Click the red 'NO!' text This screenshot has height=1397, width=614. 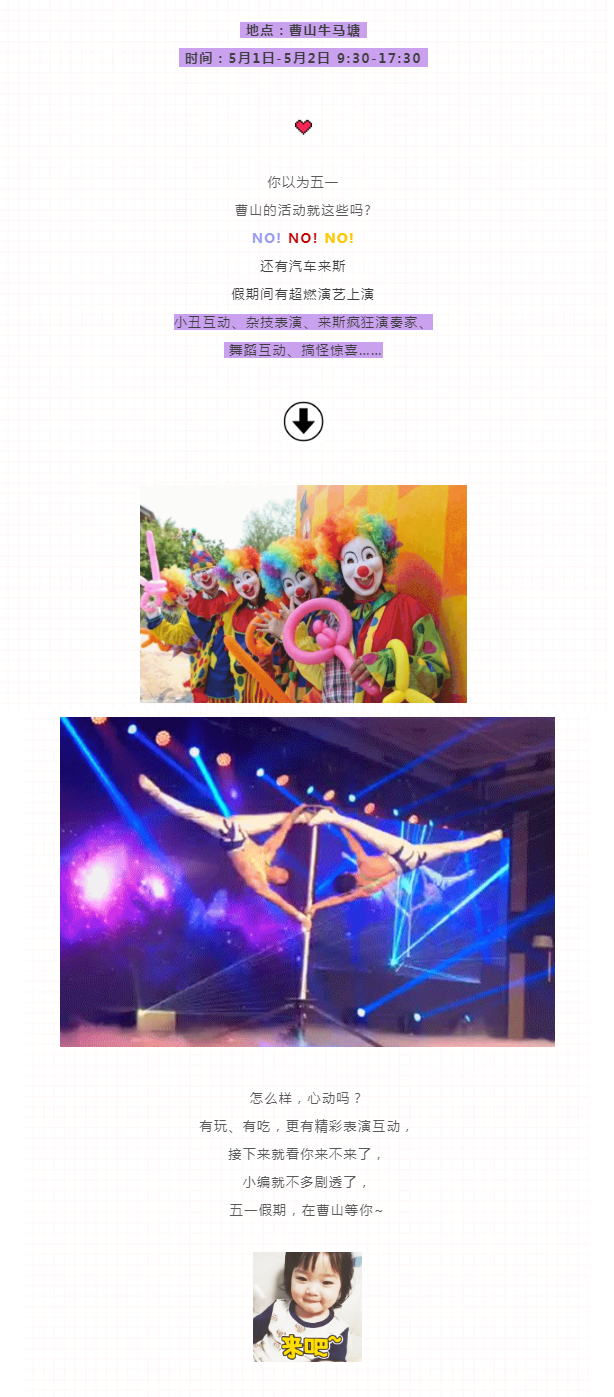point(303,238)
